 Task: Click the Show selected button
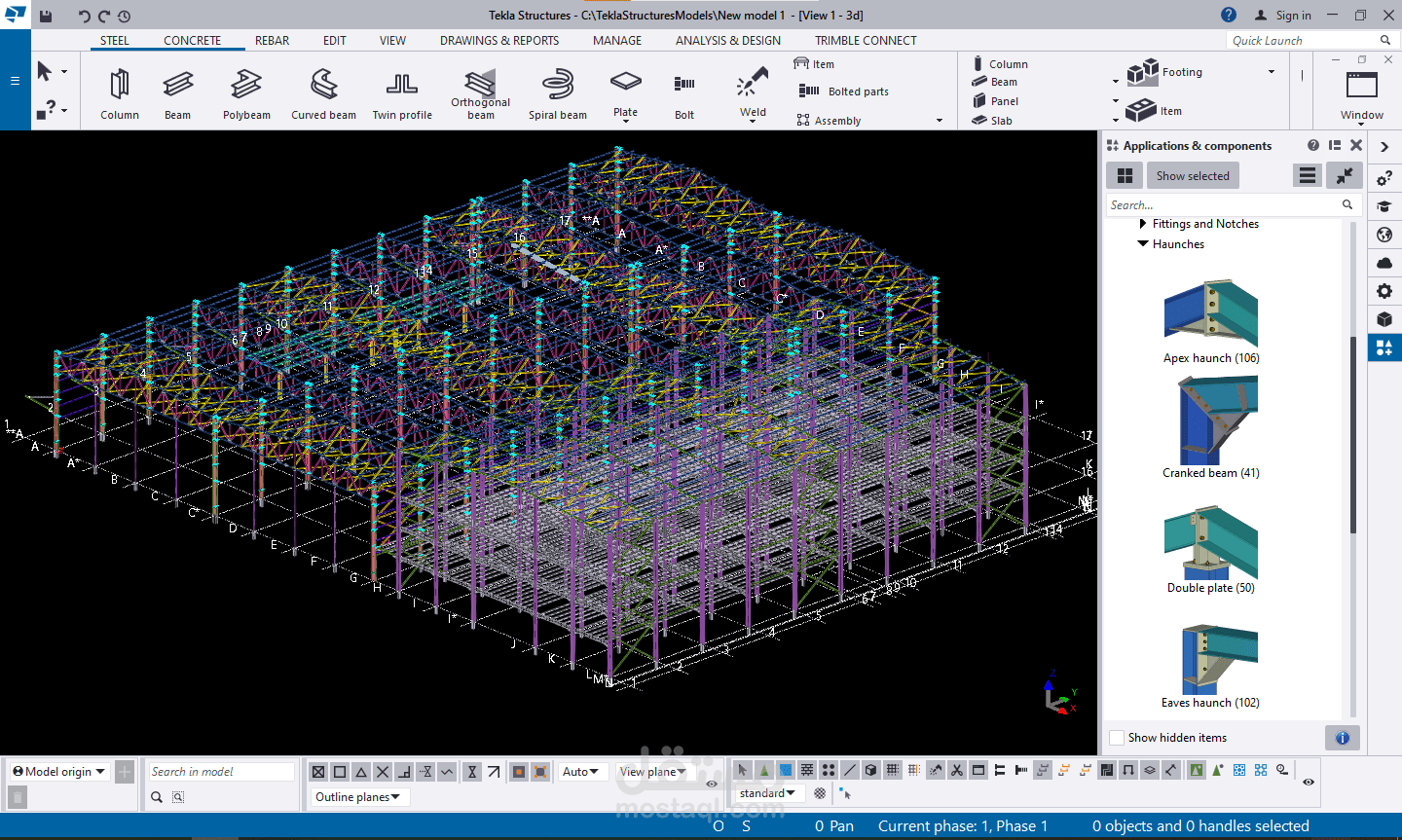1193,176
